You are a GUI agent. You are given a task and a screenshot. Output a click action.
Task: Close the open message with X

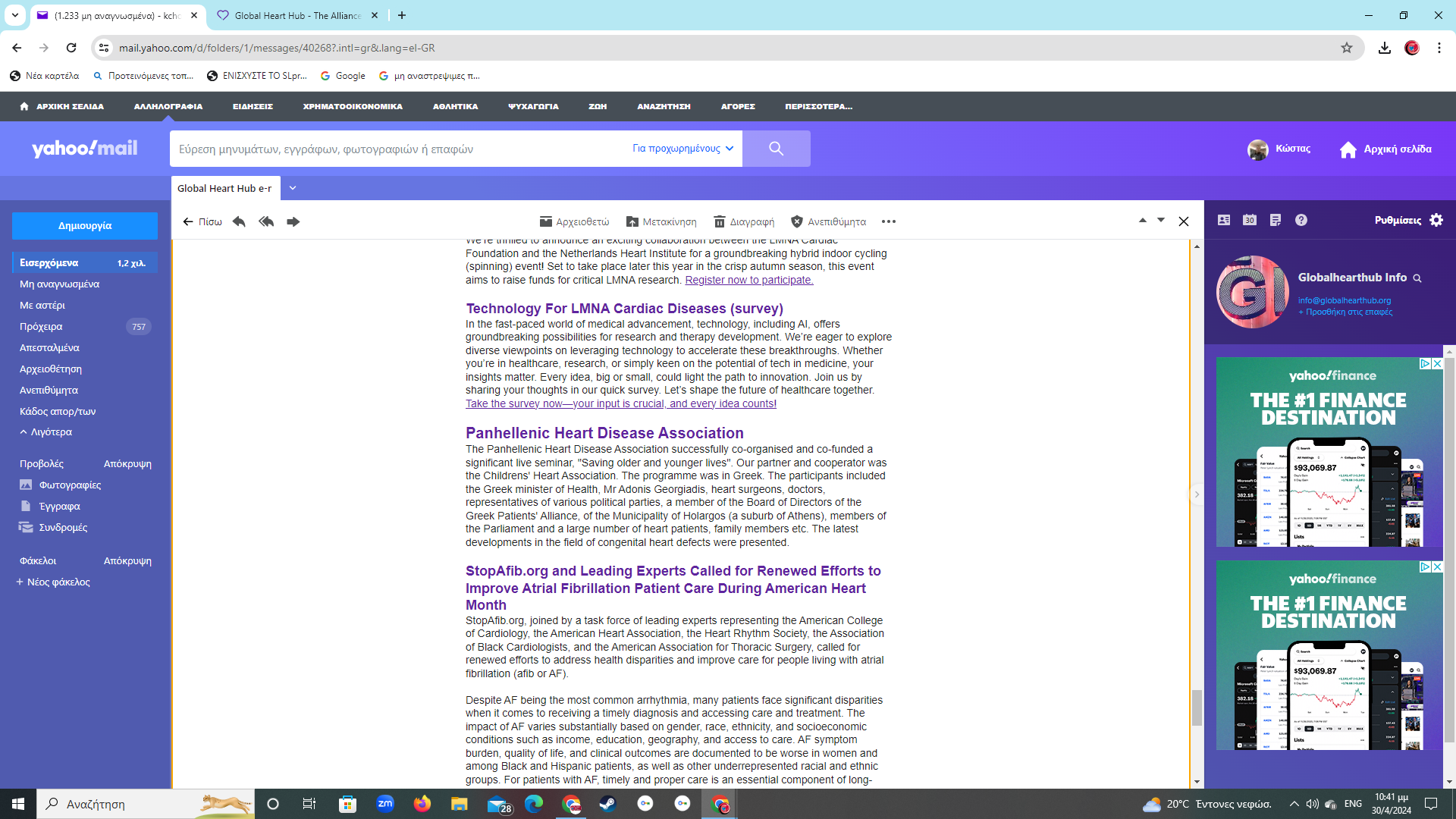(1184, 221)
